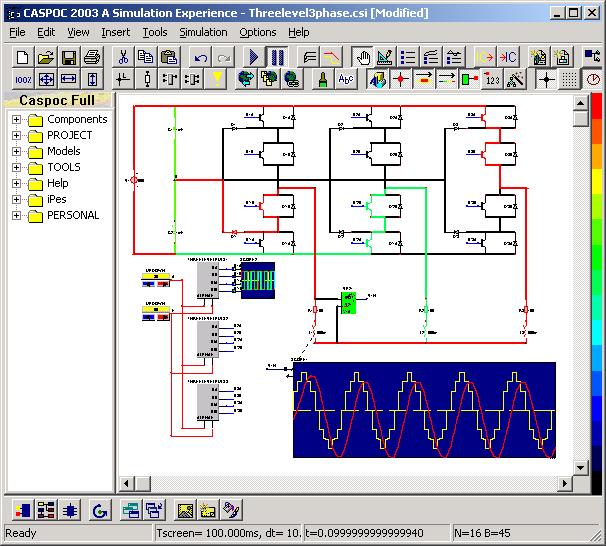Open the View menu
Screen dimensions: 606x546
click(x=78, y=32)
